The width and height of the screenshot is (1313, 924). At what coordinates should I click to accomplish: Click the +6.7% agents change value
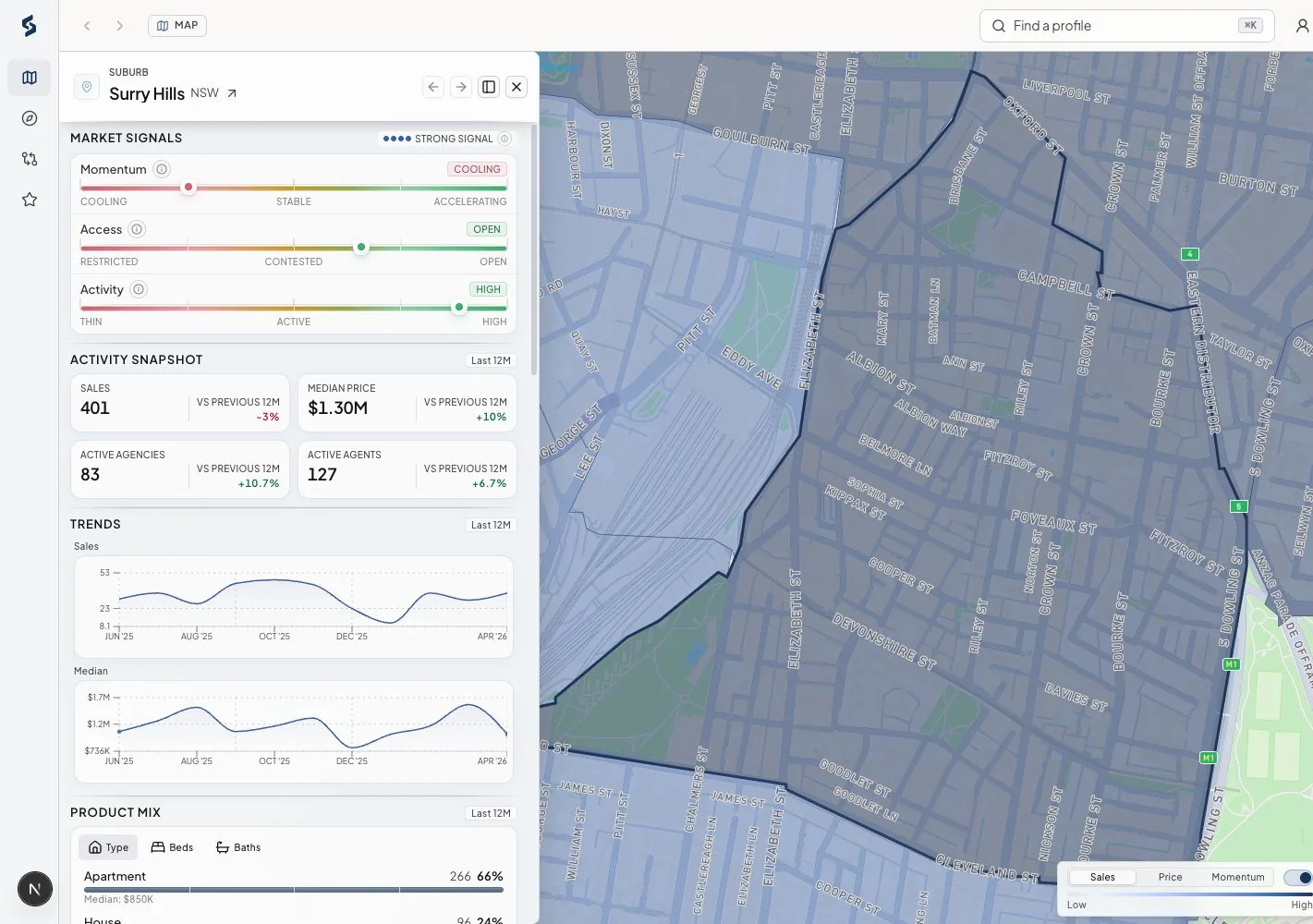(x=490, y=483)
